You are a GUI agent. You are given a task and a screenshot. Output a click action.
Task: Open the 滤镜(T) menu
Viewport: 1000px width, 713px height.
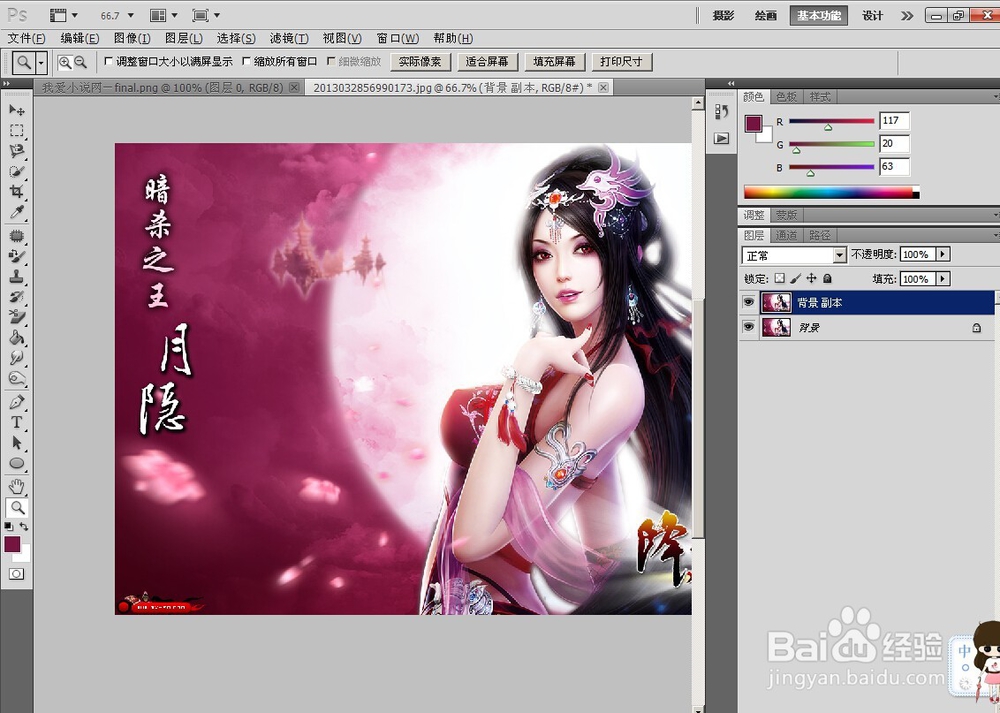289,38
